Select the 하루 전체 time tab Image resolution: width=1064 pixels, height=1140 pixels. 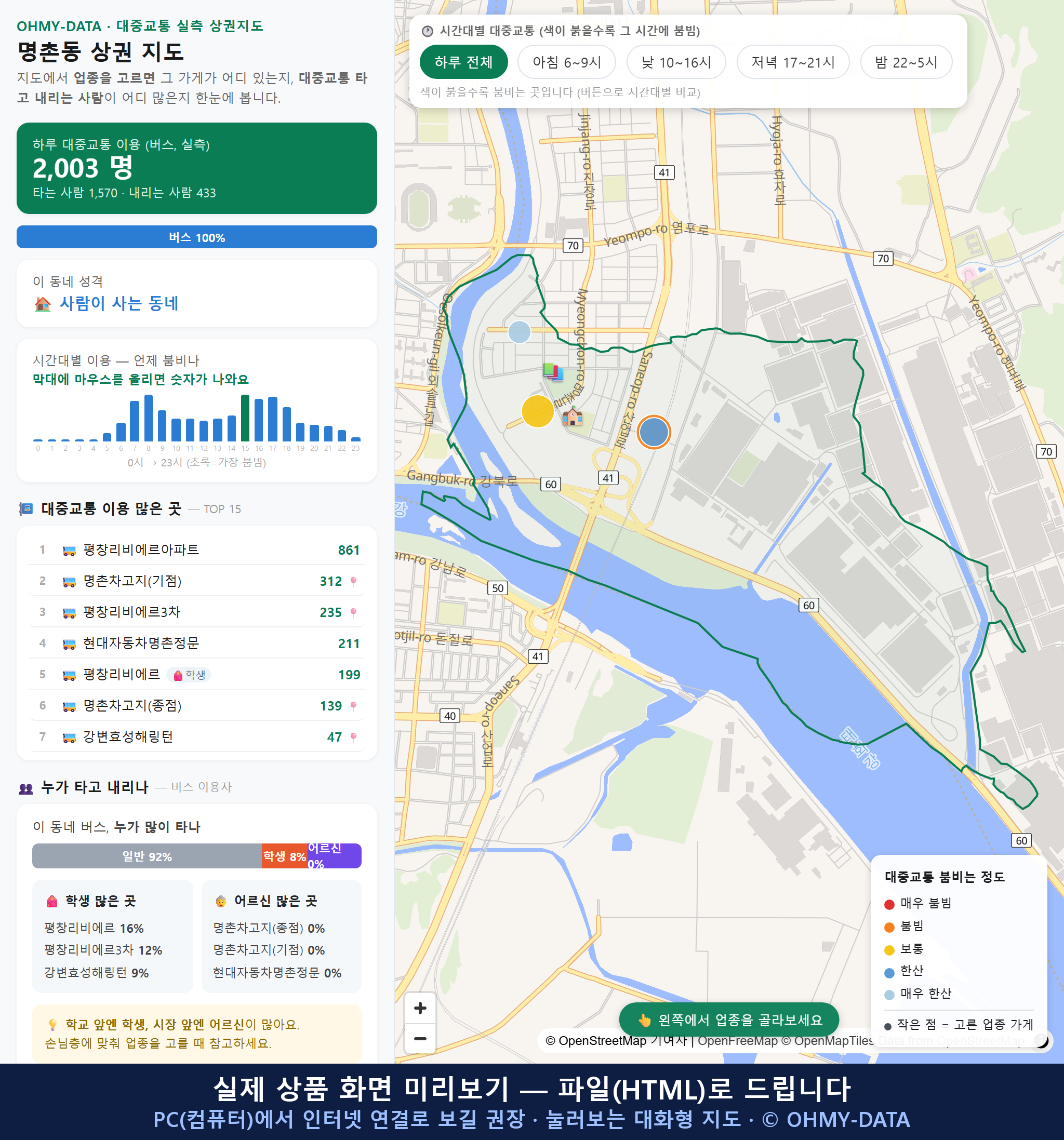coord(463,62)
